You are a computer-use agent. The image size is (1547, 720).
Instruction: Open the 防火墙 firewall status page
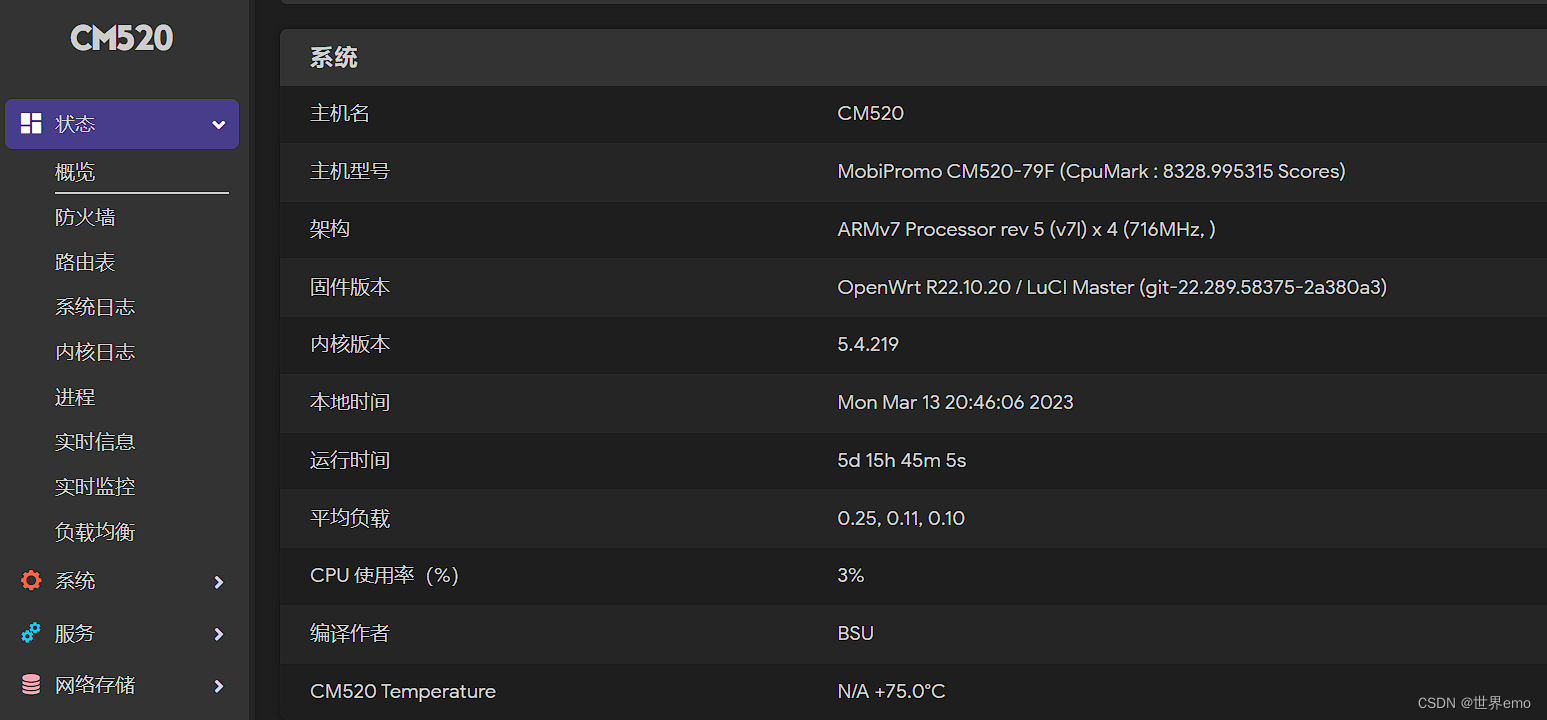tap(85, 217)
